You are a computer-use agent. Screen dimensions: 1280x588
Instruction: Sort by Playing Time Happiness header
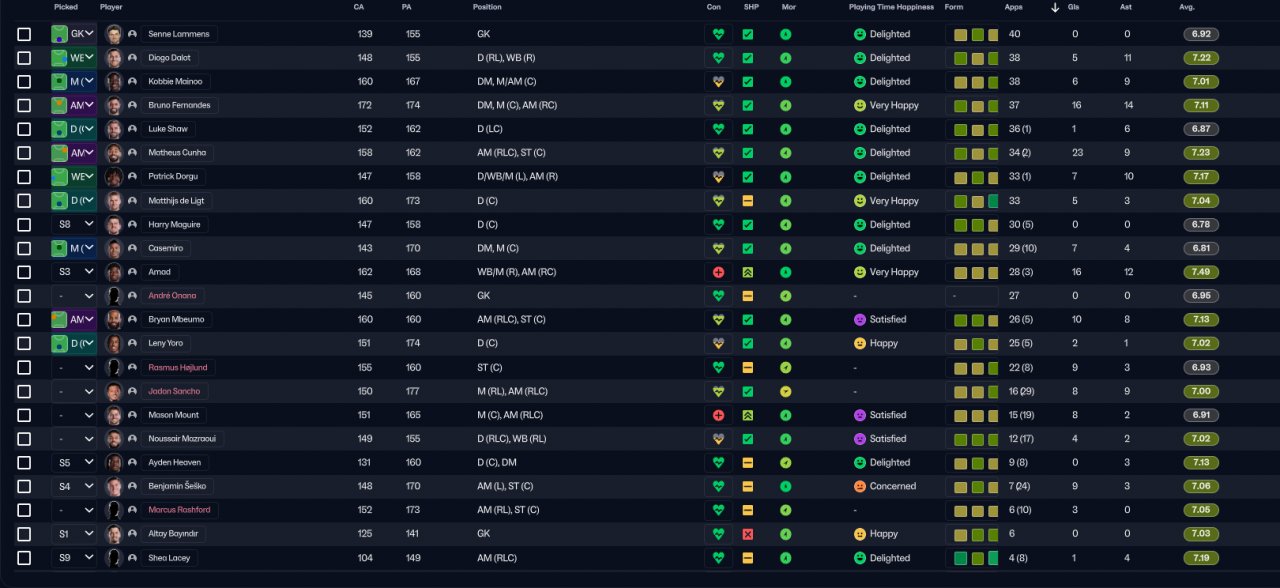(x=891, y=7)
